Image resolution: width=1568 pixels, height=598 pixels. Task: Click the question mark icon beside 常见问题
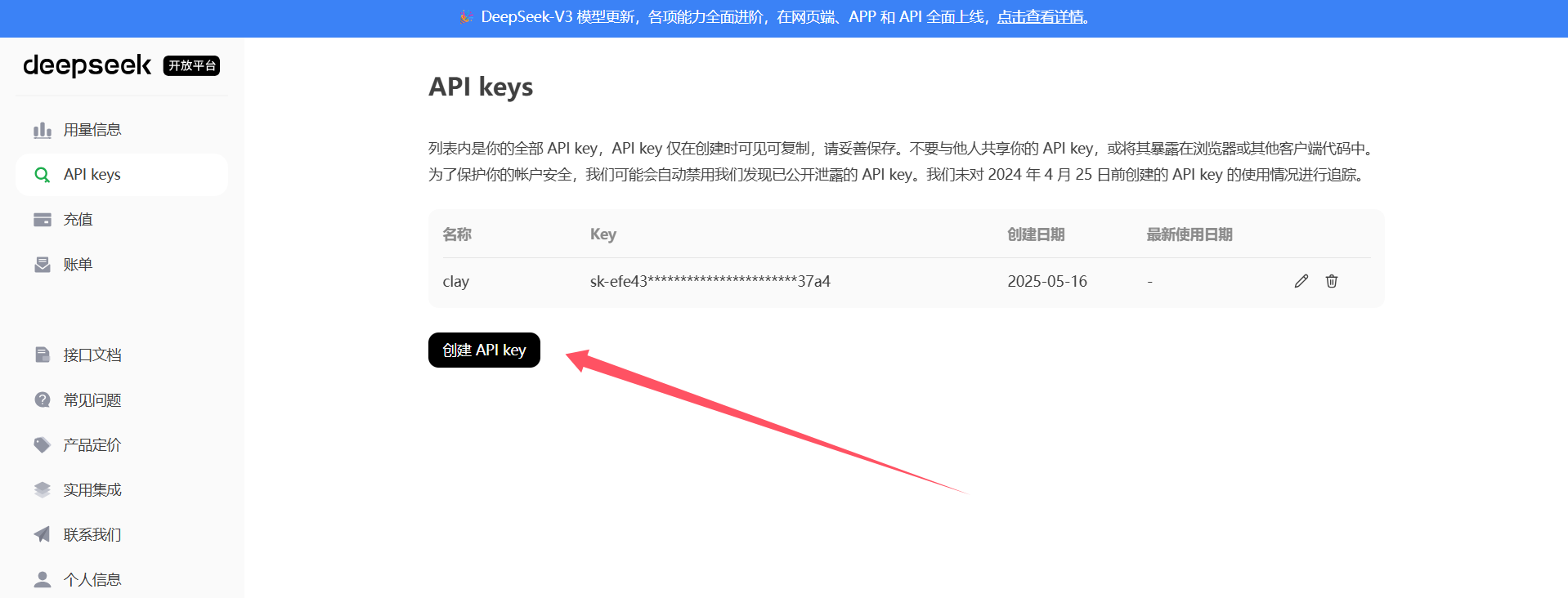tap(43, 399)
